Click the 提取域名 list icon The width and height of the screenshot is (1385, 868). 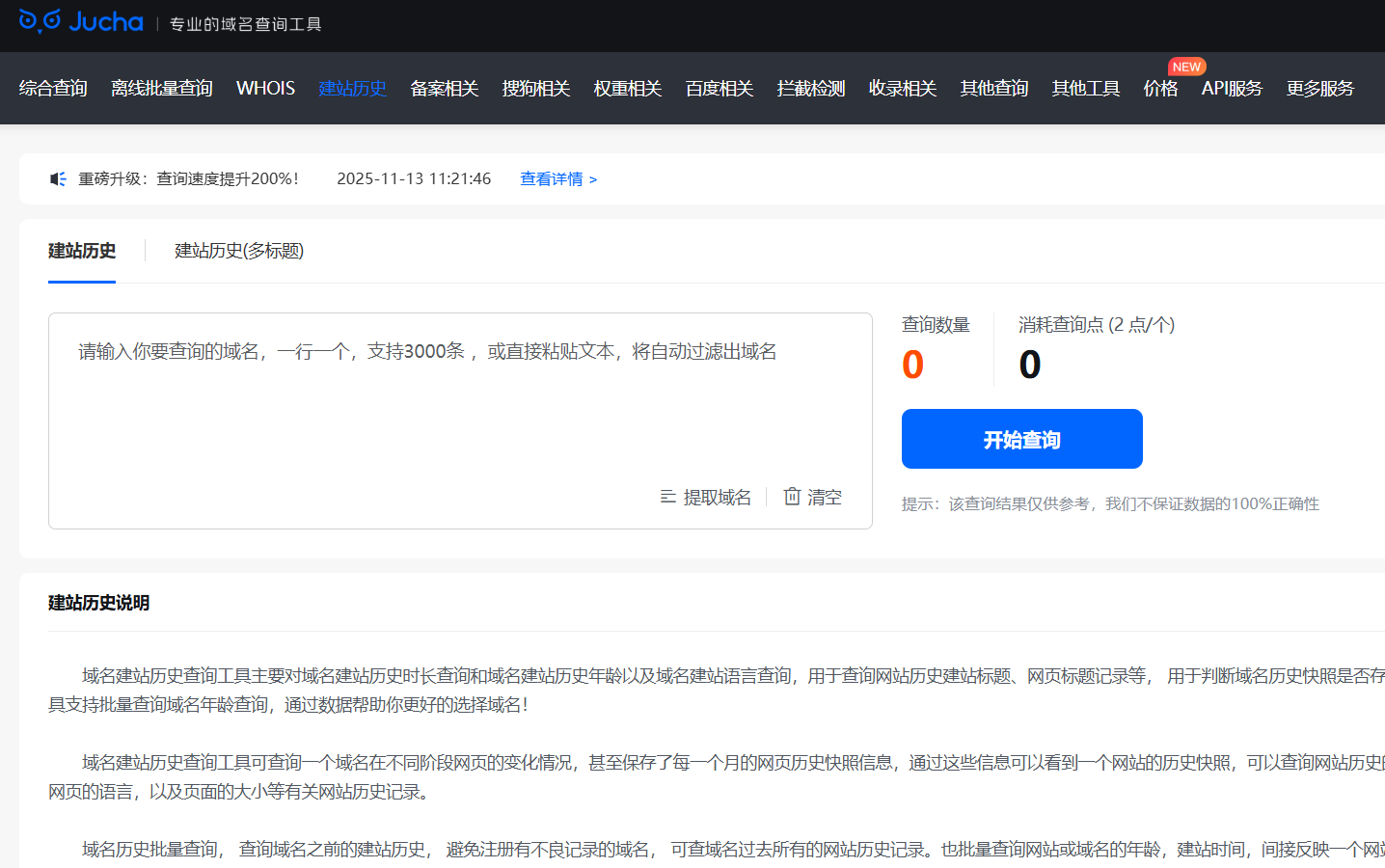667,497
